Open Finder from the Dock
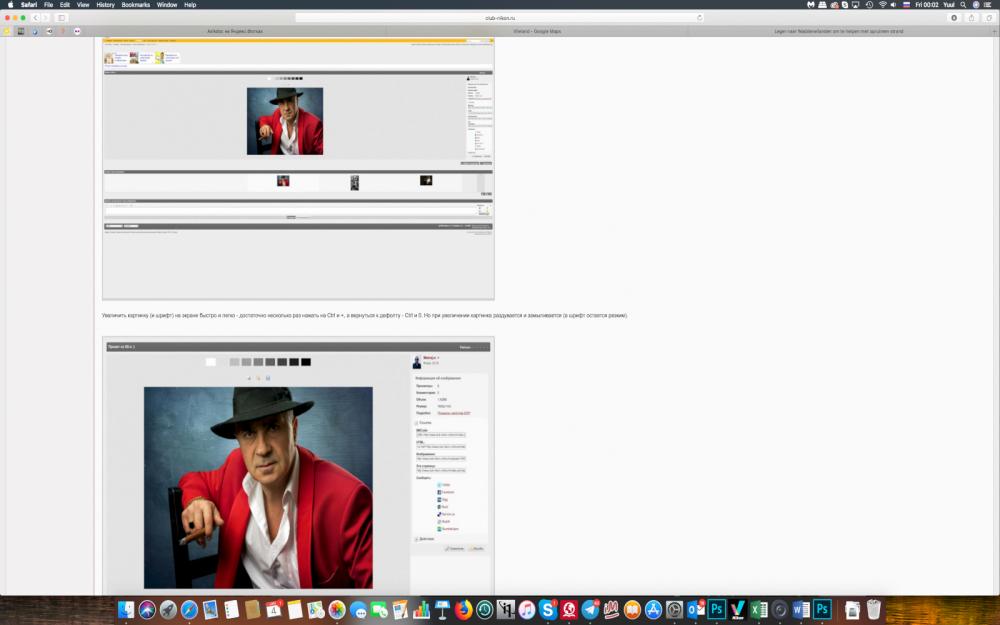Image resolution: width=1000 pixels, height=625 pixels. click(126, 610)
